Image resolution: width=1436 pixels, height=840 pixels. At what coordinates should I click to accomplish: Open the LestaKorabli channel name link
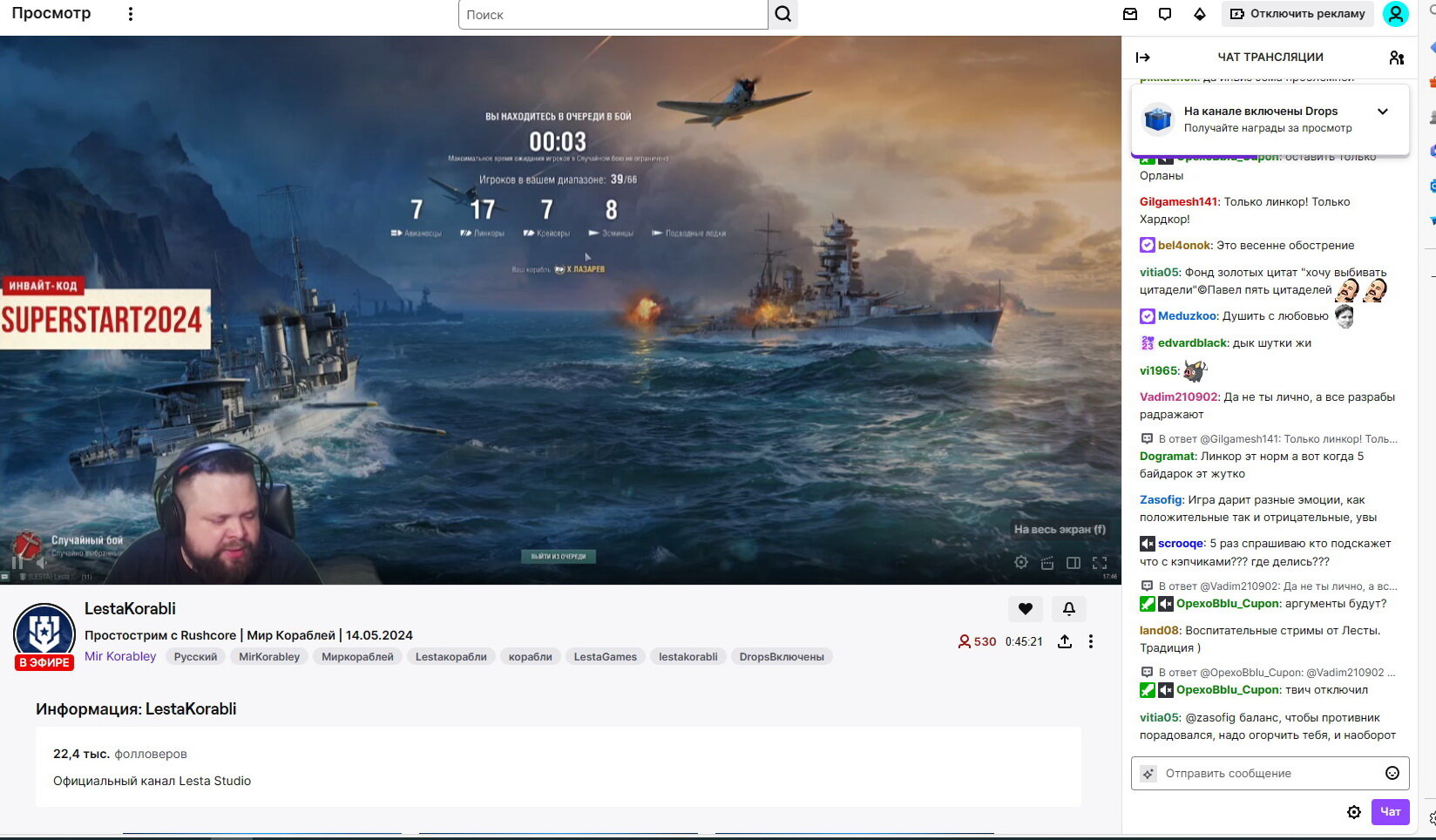pyautogui.click(x=130, y=608)
